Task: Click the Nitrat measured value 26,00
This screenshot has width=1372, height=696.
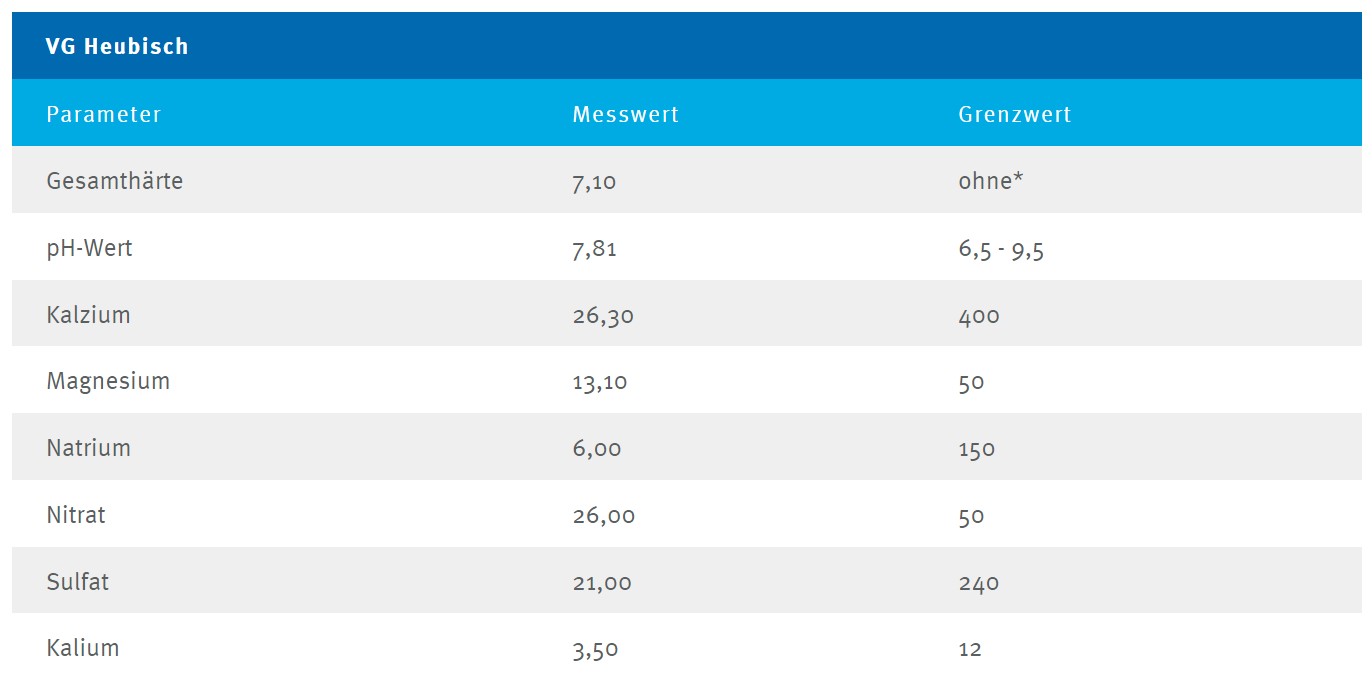Action: [604, 515]
